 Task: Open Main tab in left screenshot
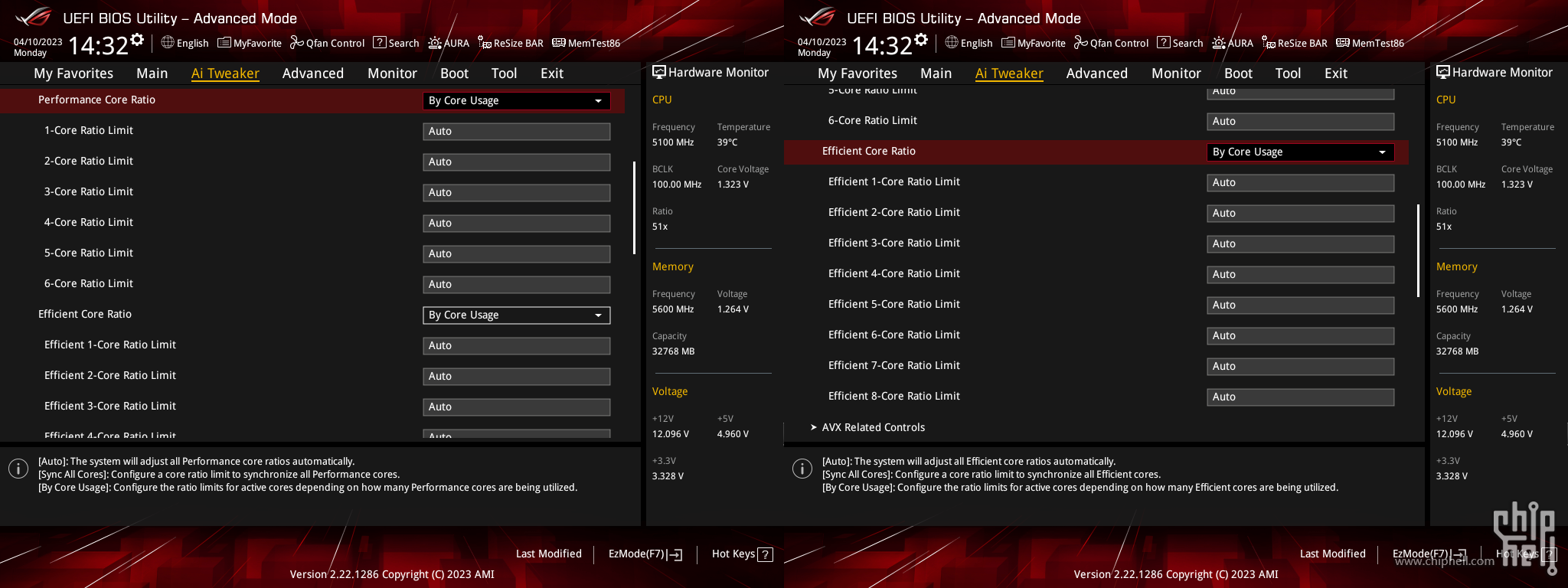coord(152,73)
